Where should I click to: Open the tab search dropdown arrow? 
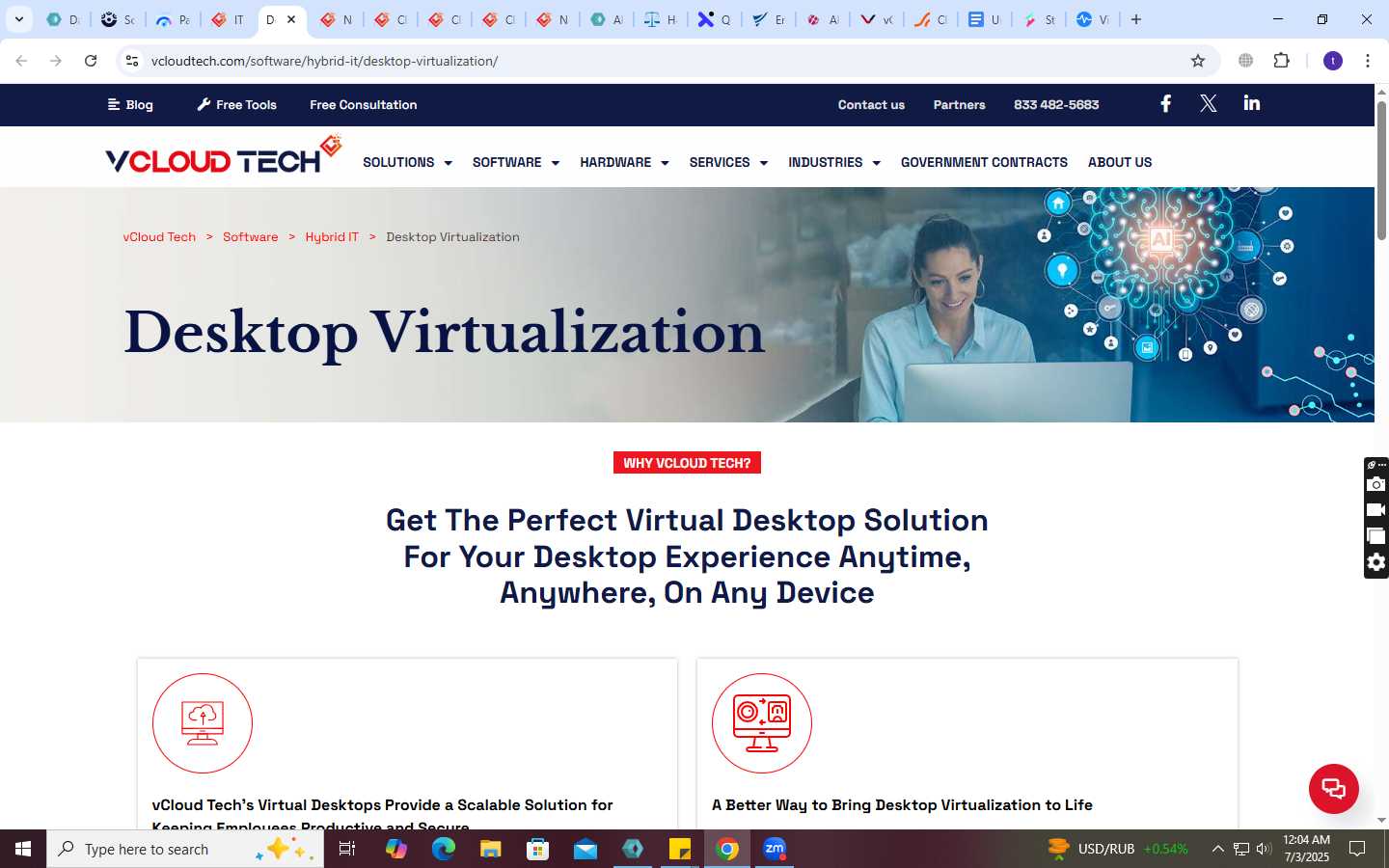(18, 19)
